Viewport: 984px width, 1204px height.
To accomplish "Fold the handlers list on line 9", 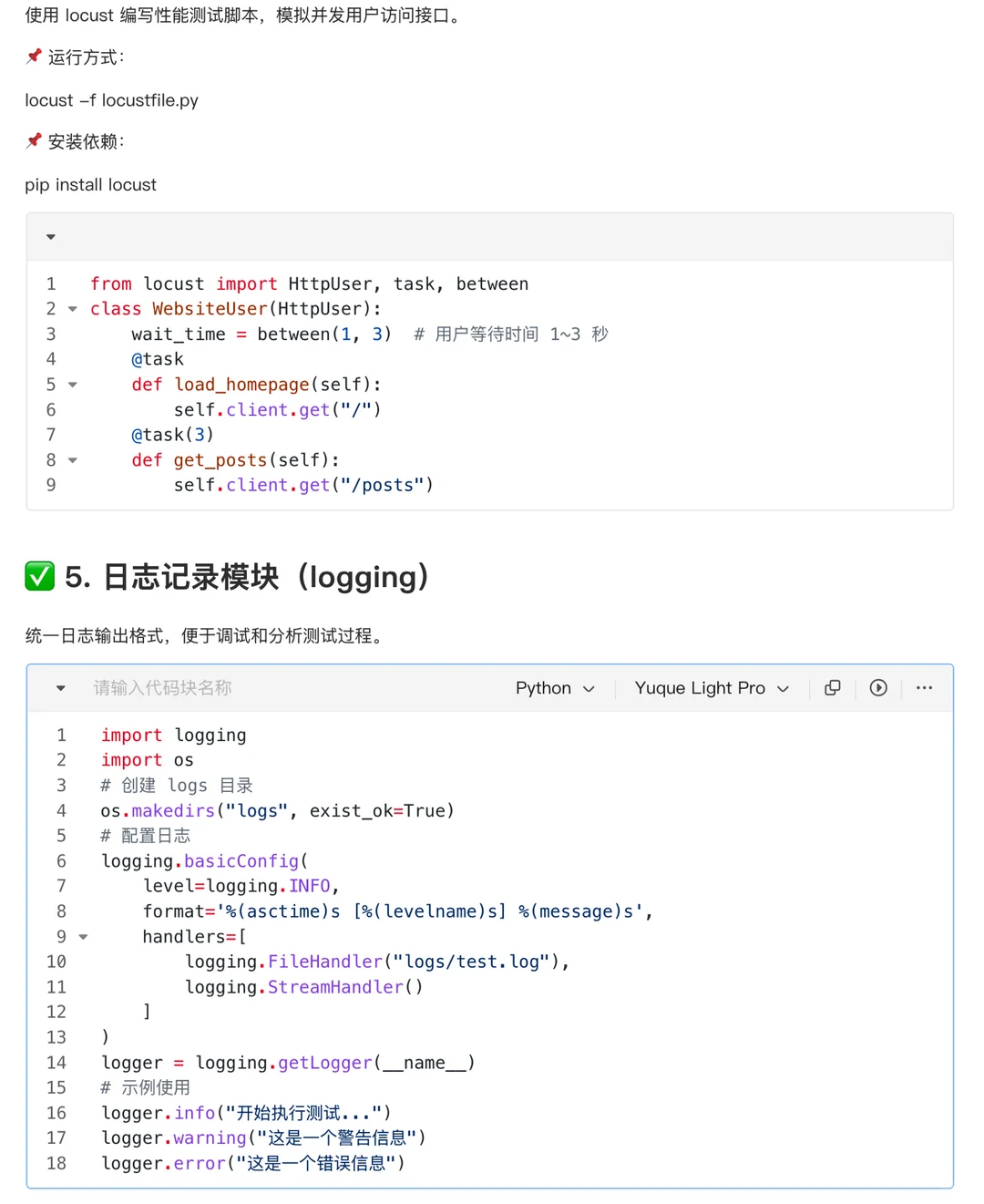I will click(x=84, y=936).
